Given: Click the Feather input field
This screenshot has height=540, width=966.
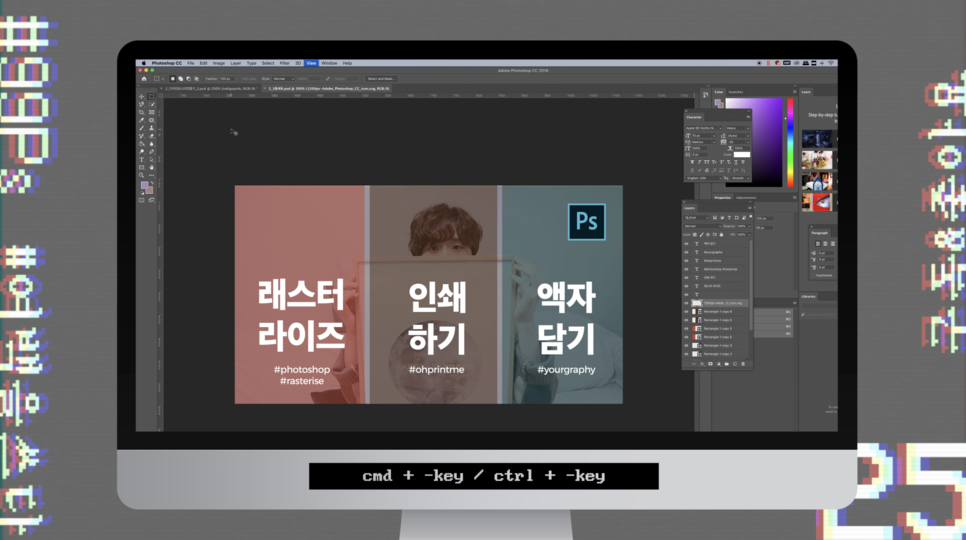Looking at the screenshot, I should pos(227,79).
